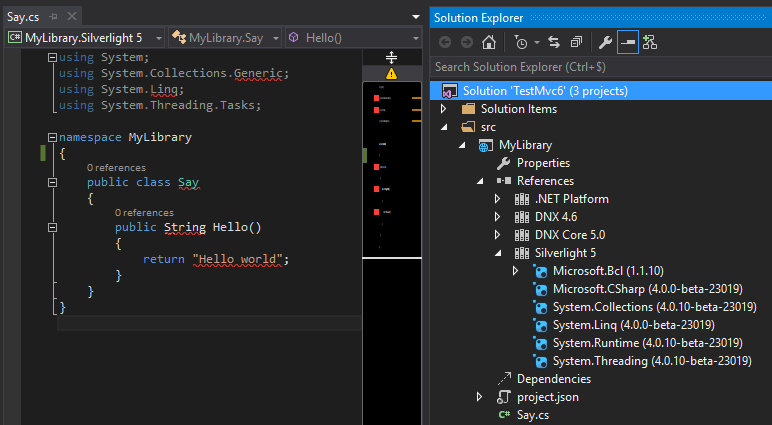Select the Say.cs editor tab
Screen dimensions: 772x425
click(x=23, y=17)
